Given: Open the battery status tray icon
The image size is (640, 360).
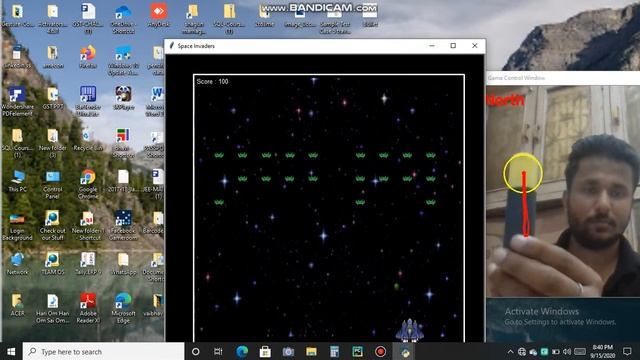Looking at the screenshot, I should pos(556,351).
